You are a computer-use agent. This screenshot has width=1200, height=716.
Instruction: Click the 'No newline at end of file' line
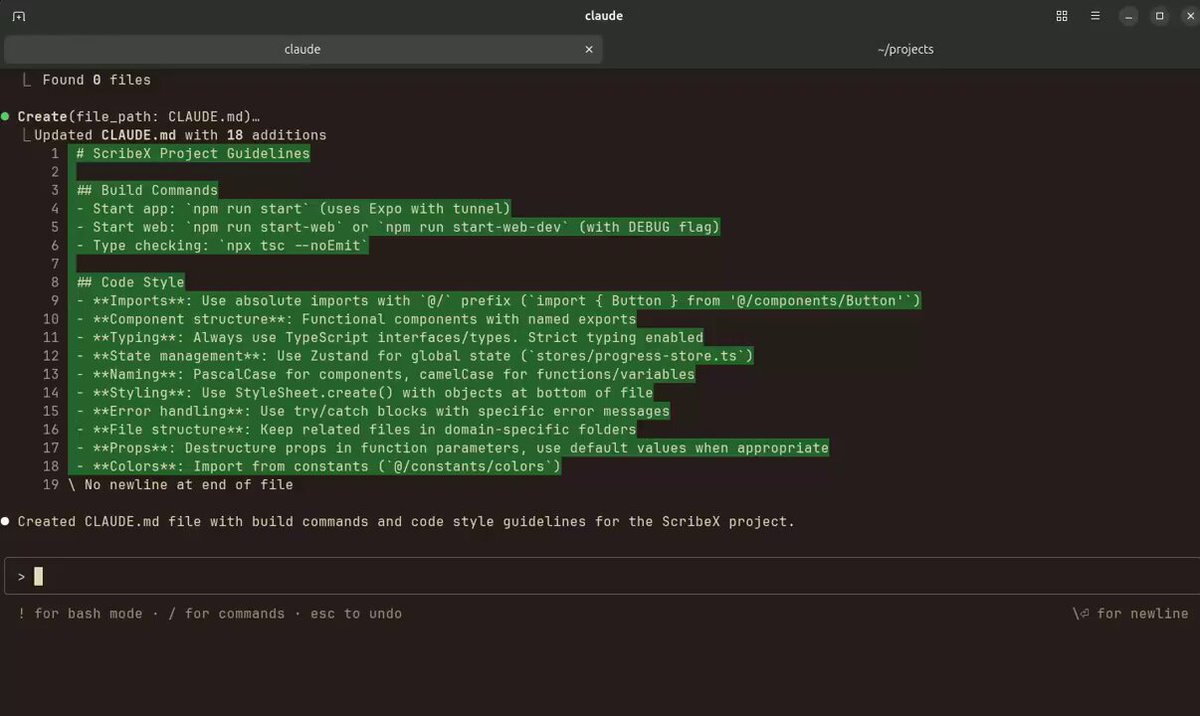181,485
